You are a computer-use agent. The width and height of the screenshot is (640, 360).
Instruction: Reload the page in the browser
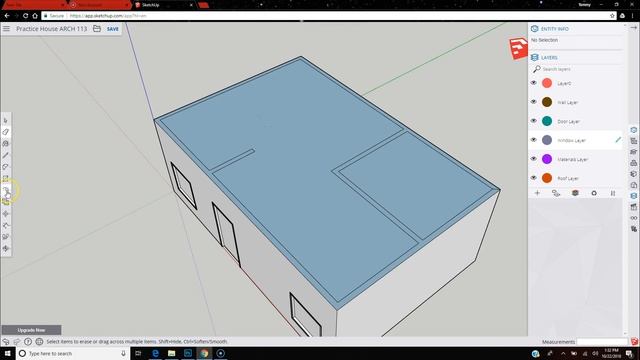pos(25,16)
